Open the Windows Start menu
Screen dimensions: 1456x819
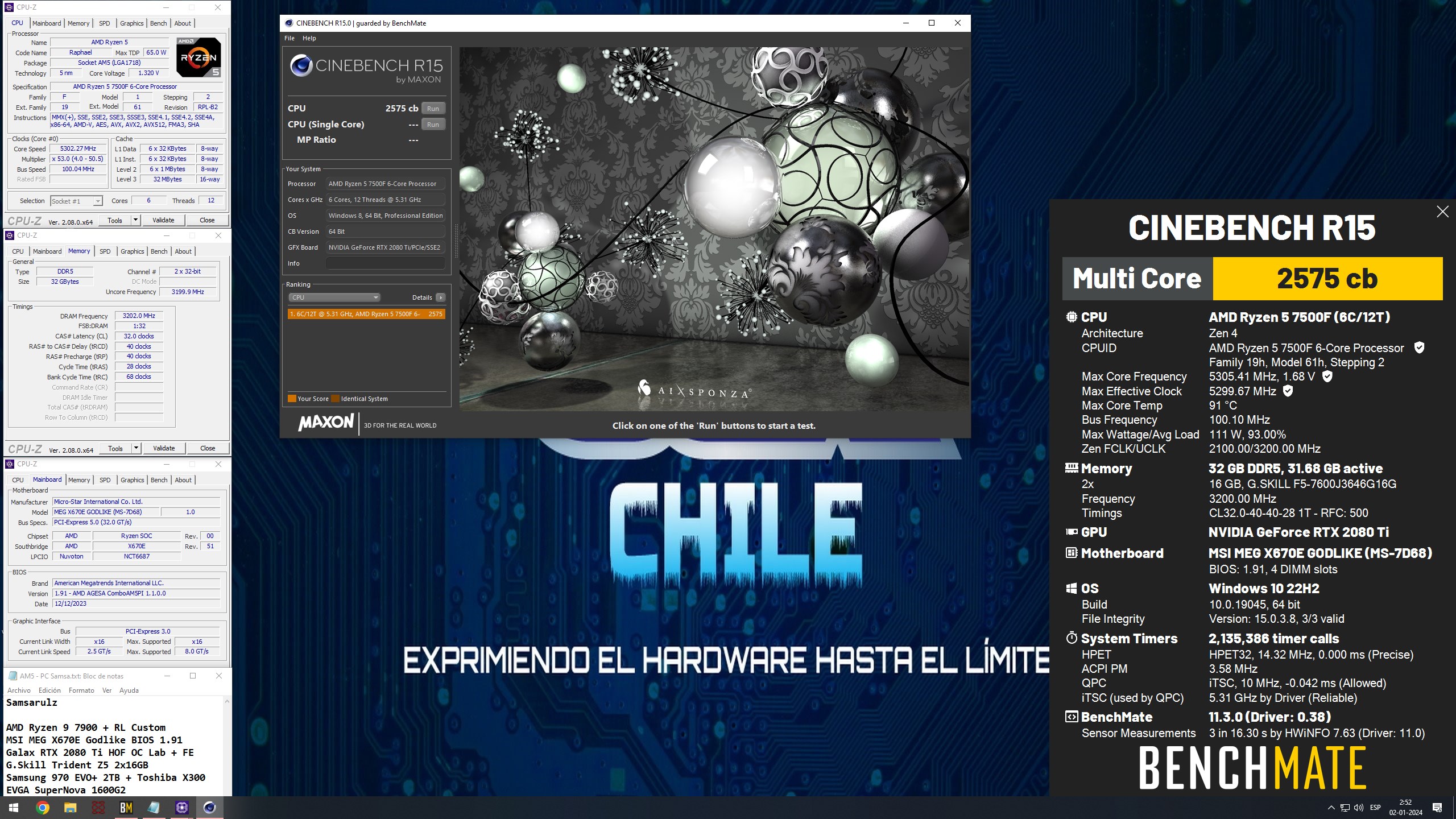click(14, 807)
